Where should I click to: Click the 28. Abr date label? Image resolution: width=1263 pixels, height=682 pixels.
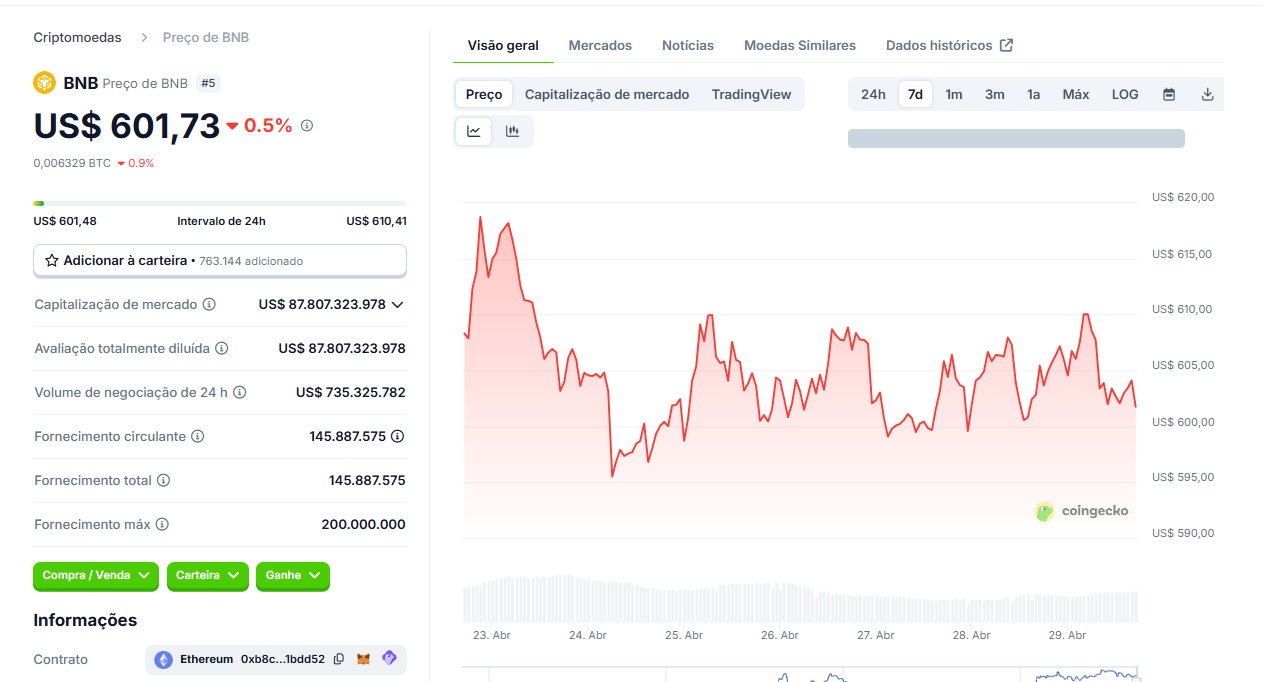pos(972,635)
